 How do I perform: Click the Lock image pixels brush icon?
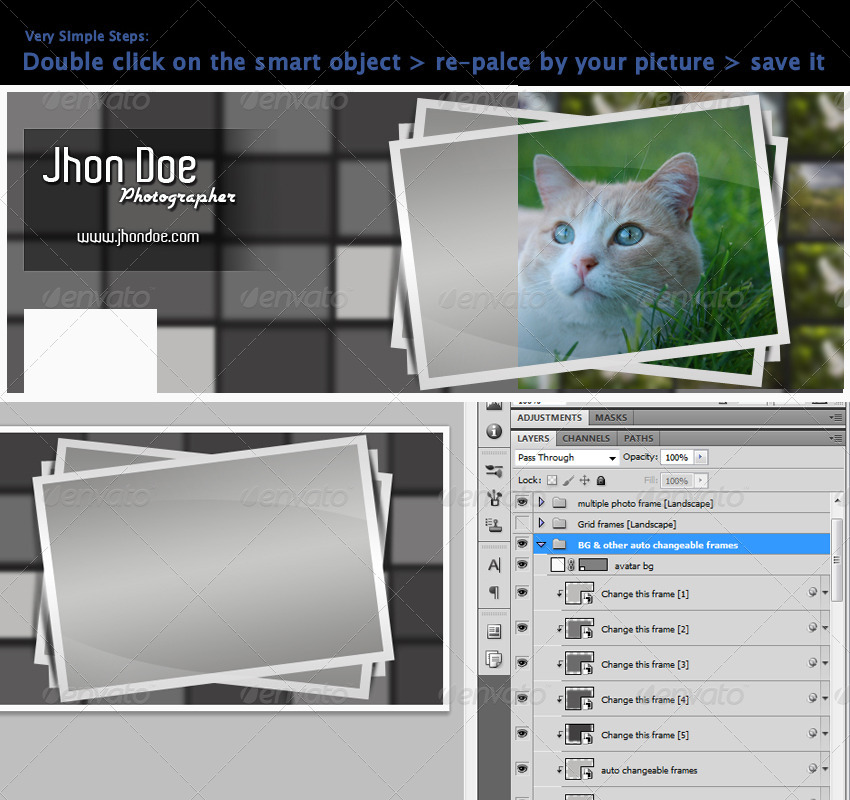point(568,480)
